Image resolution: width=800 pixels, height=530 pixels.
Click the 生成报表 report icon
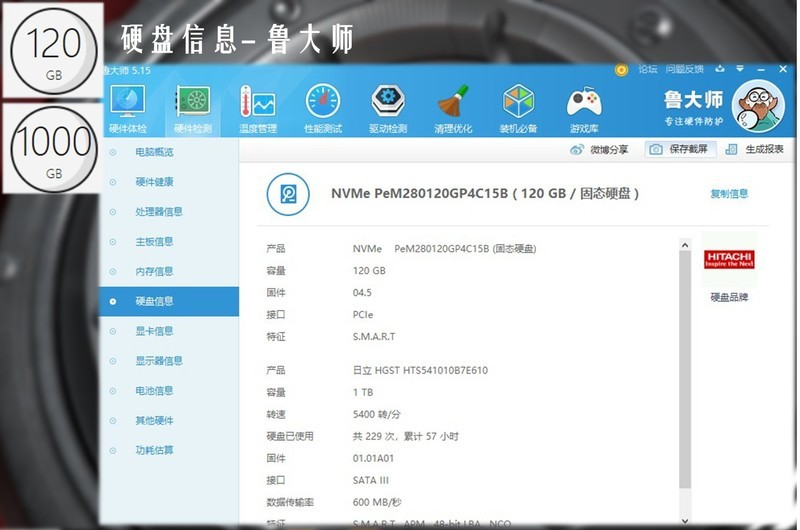(732, 149)
